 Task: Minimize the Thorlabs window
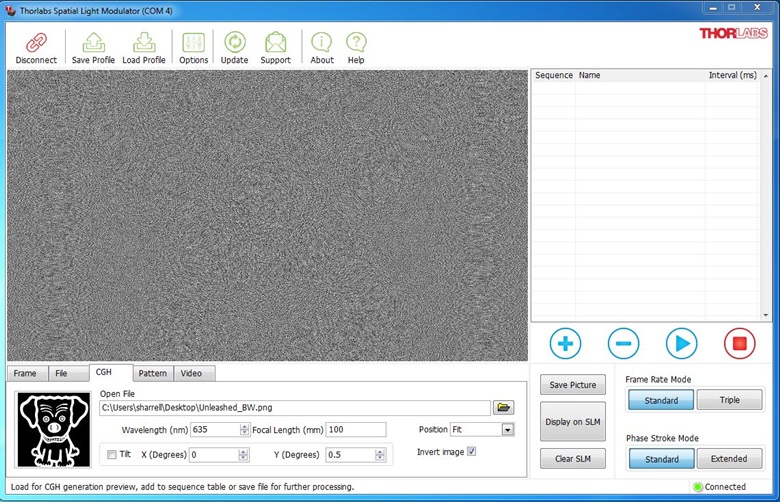[713, 7]
